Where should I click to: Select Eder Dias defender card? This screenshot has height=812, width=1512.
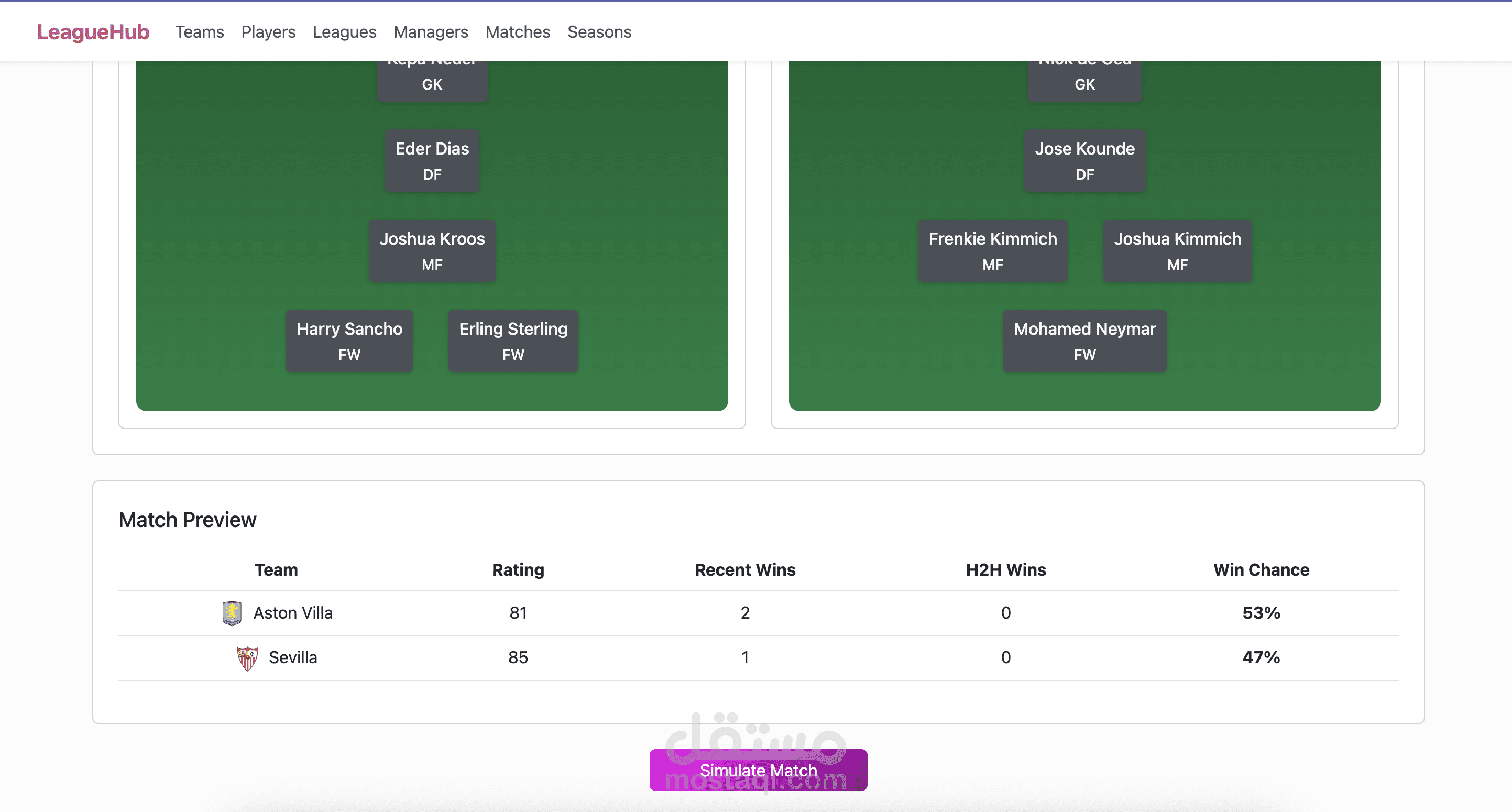432,161
